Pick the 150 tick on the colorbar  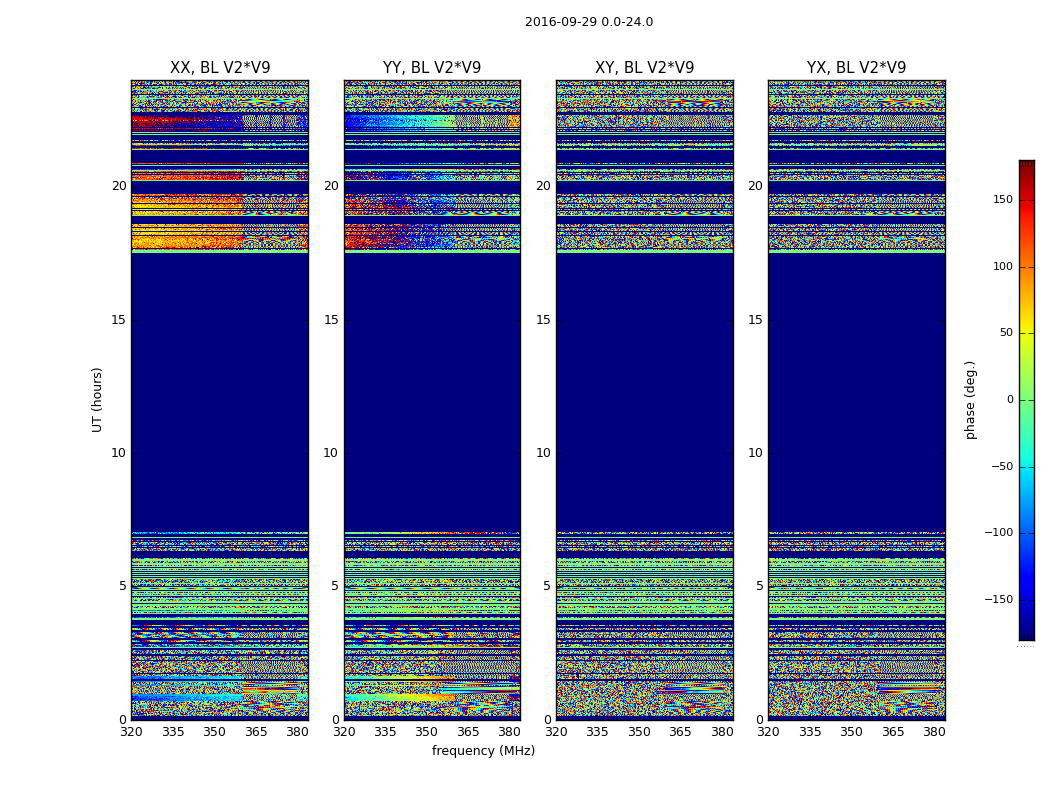click(1000, 200)
